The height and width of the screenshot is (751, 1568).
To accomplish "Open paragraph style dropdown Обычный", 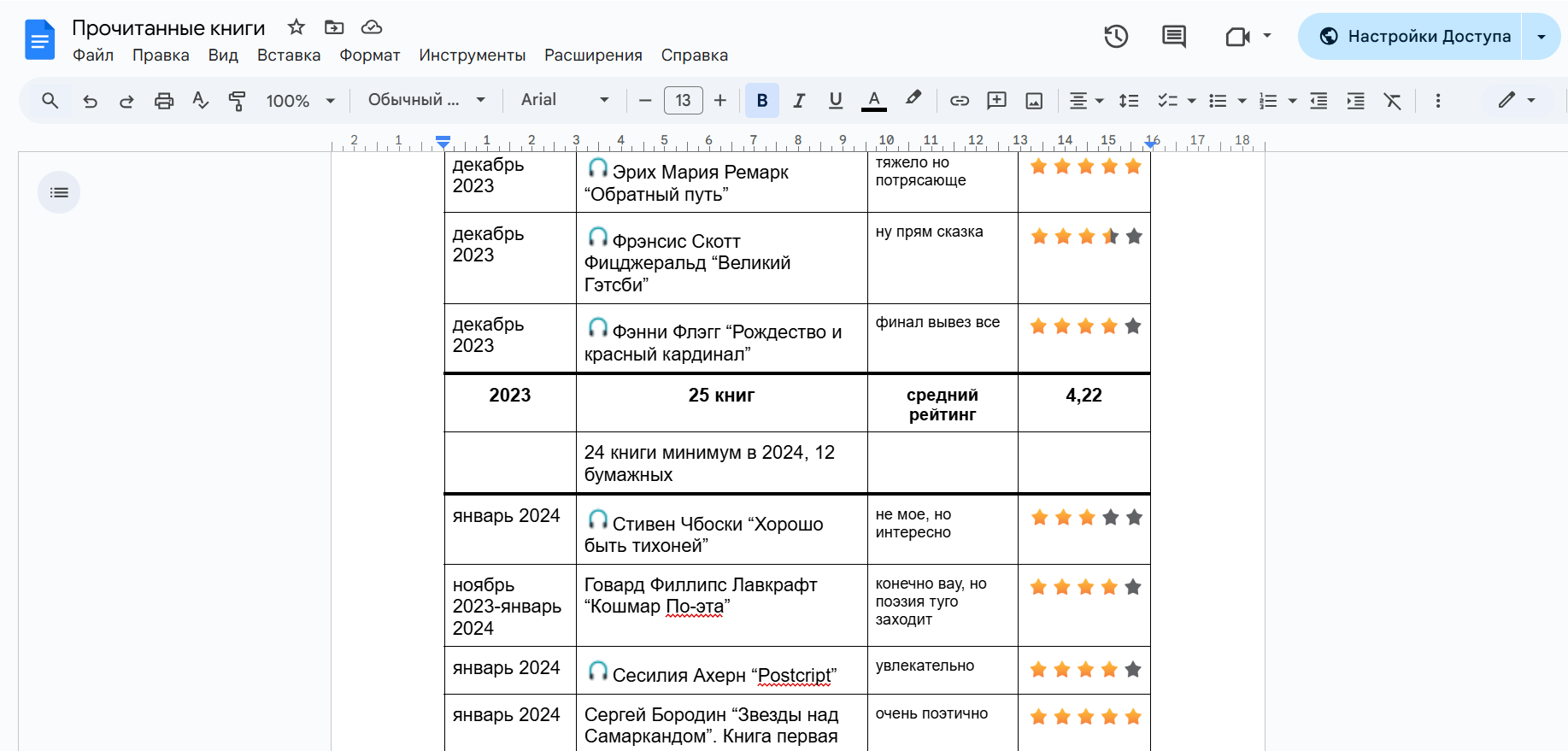I will 426,100.
